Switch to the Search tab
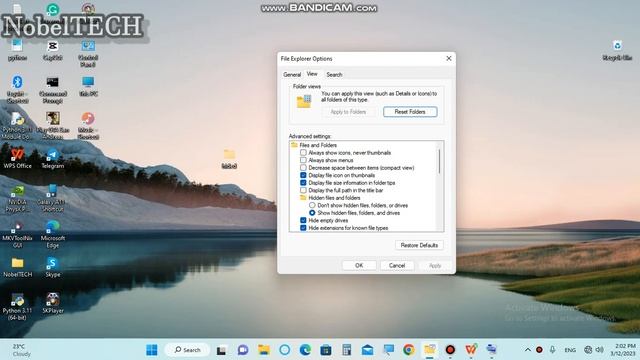 tap(334, 75)
